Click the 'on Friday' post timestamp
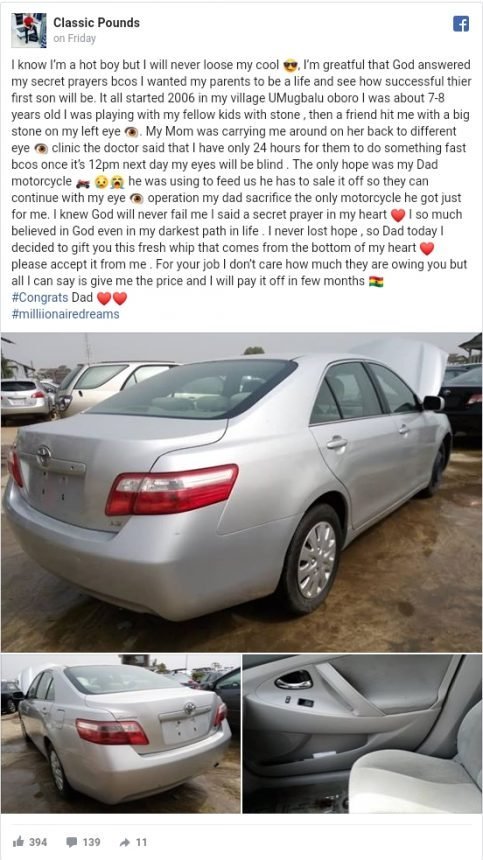The width and height of the screenshot is (483, 860). [x=75, y=38]
